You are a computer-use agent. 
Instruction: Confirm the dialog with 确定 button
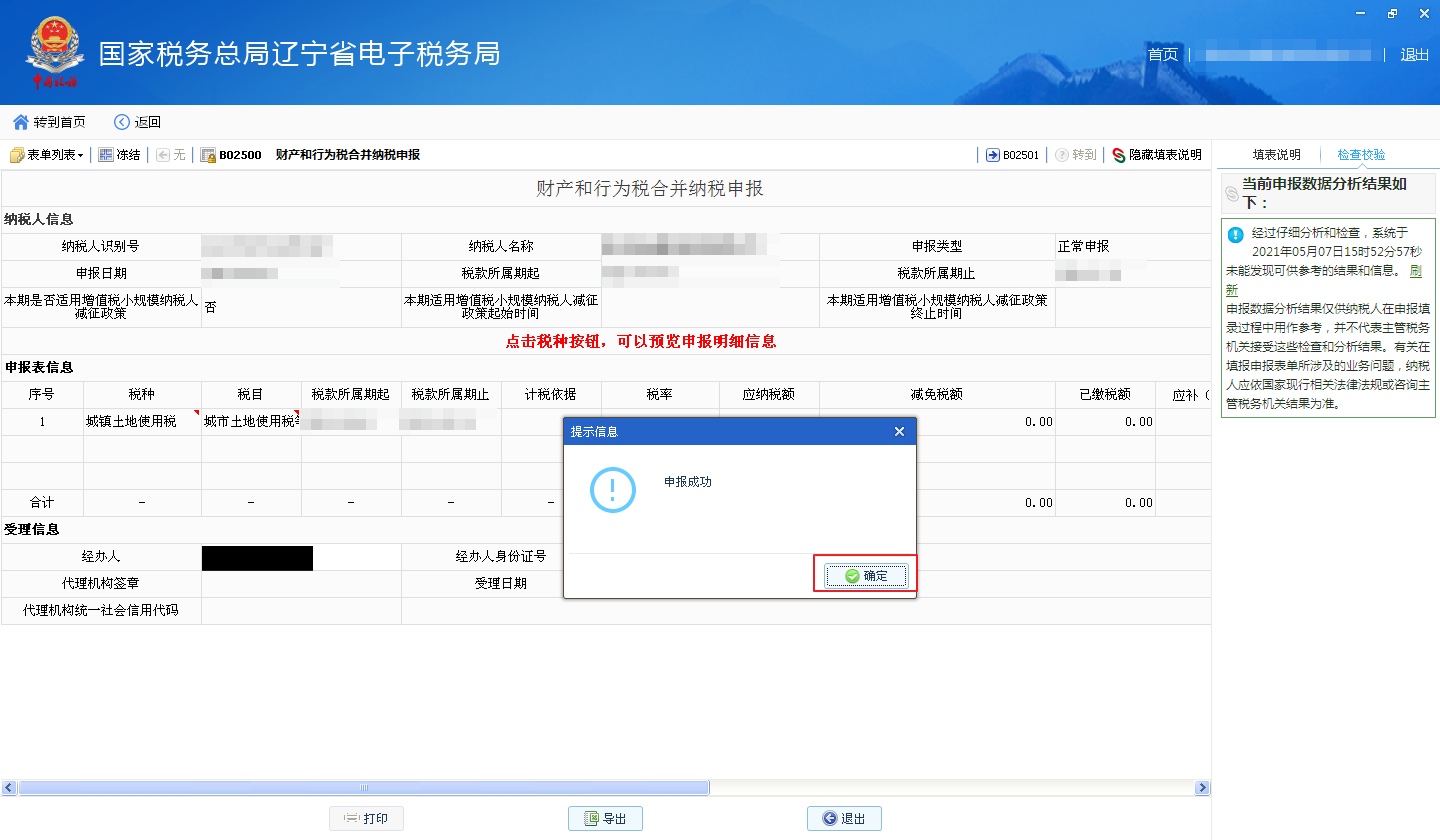(x=866, y=576)
